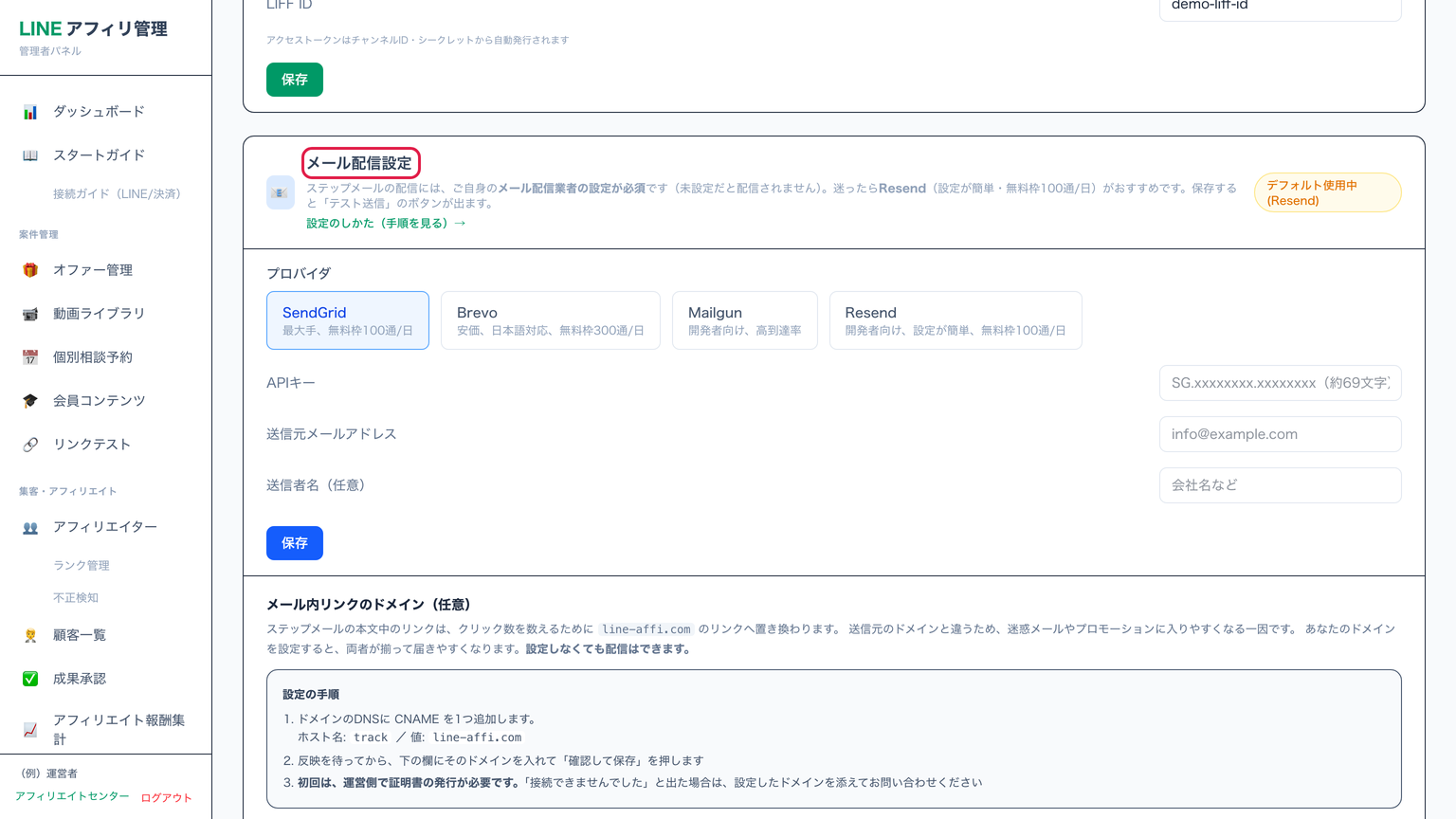The width and height of the screenshot is (1456, 819).
Task: Click the customer list person icon
Action: point(30,635)
